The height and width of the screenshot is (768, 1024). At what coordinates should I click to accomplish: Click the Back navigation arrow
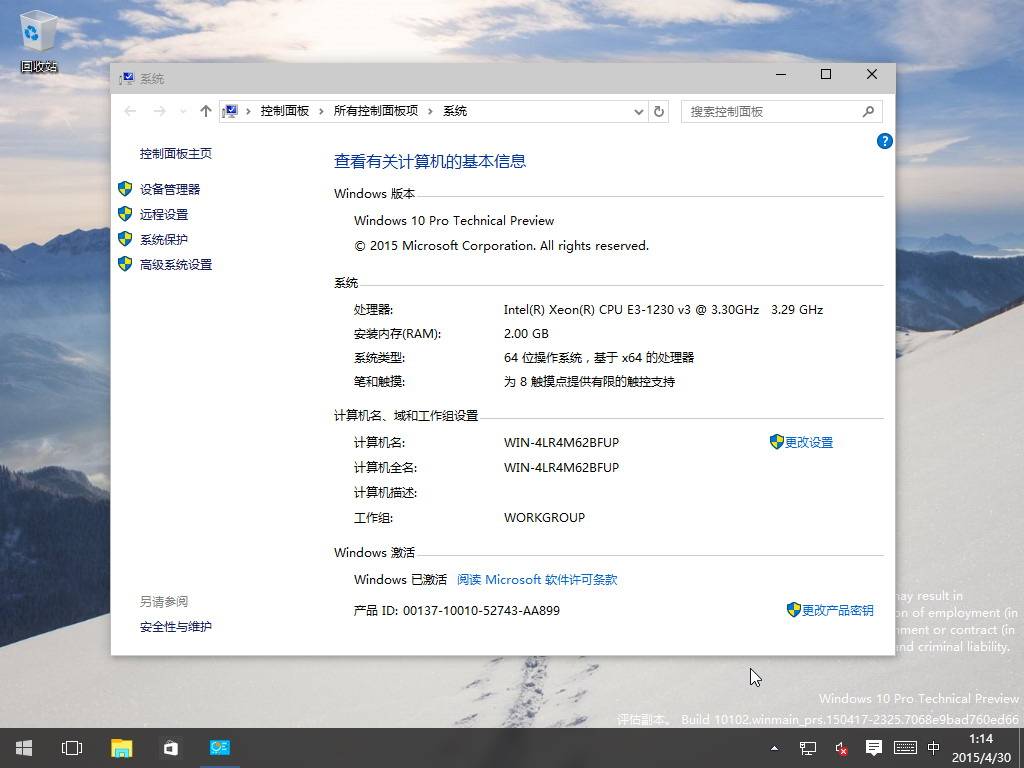click(x=130, y=112)
